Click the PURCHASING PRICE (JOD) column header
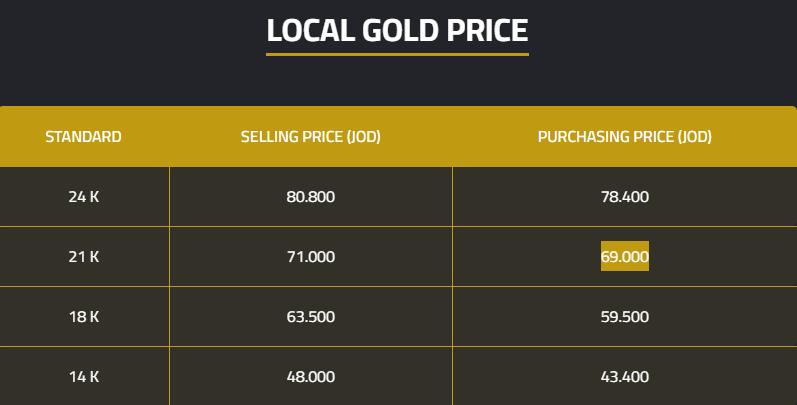797x405 pixels. coord(624,137)
